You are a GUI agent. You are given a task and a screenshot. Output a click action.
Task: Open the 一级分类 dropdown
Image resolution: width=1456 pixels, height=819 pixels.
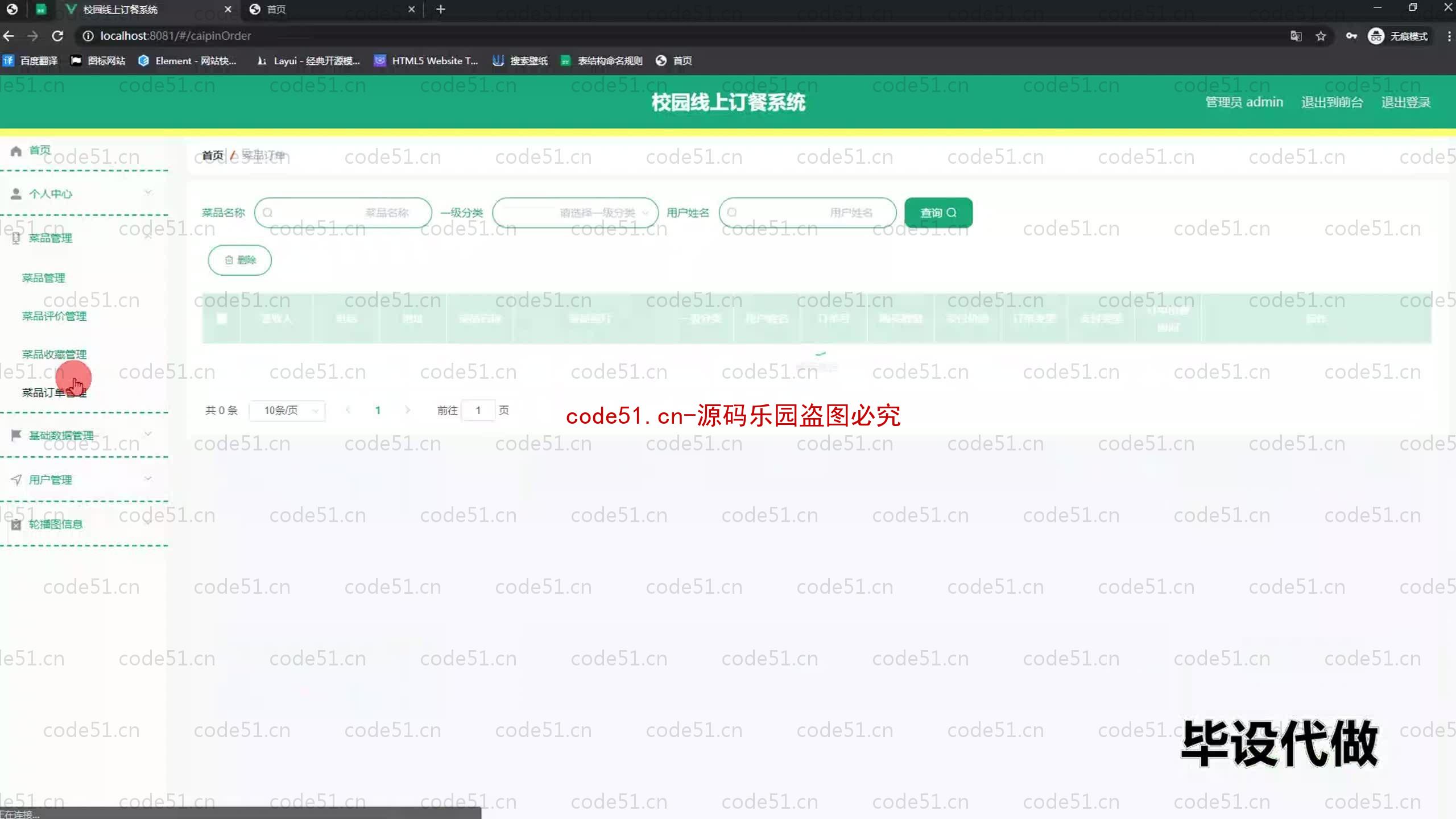[x=575, y=213]
